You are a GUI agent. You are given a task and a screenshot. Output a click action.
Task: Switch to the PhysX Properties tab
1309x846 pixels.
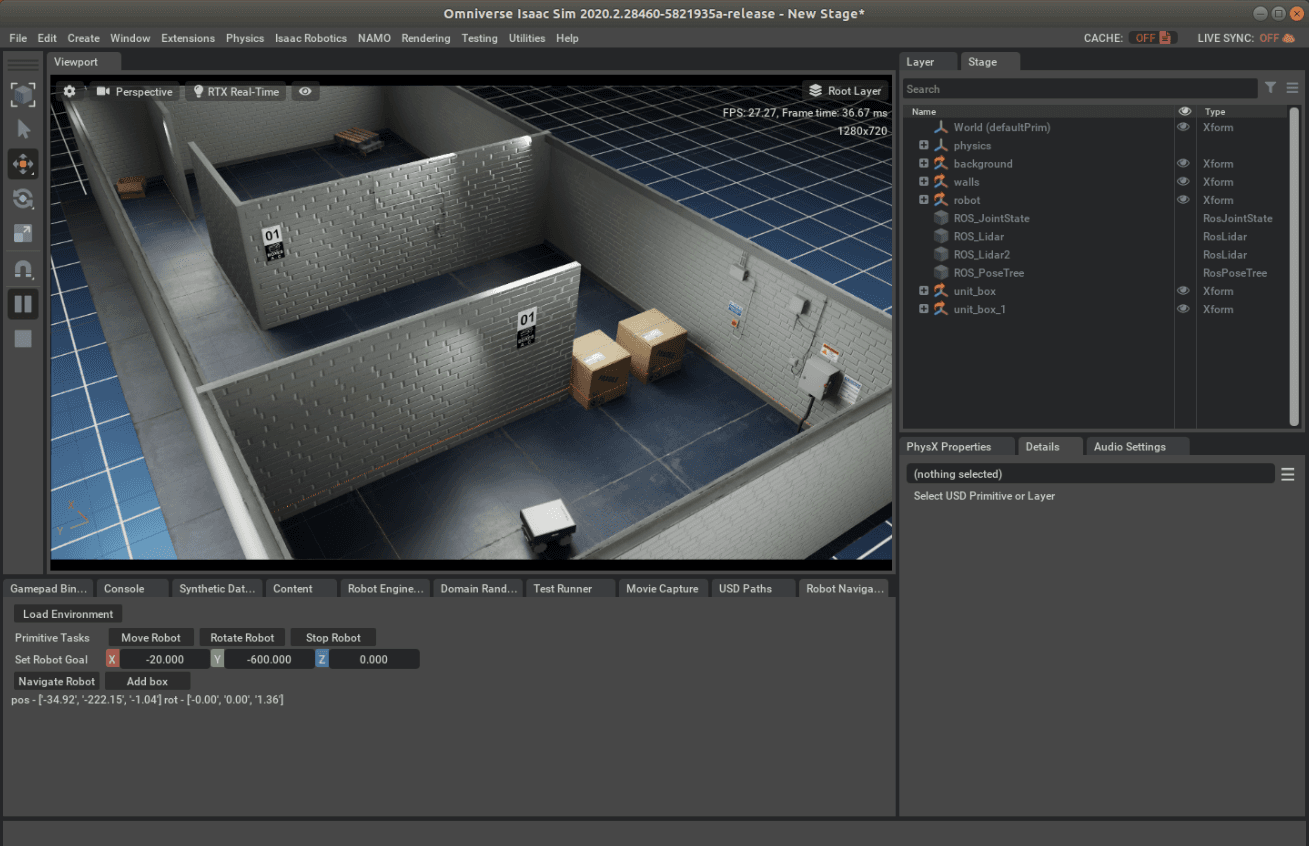click(956, 447)
